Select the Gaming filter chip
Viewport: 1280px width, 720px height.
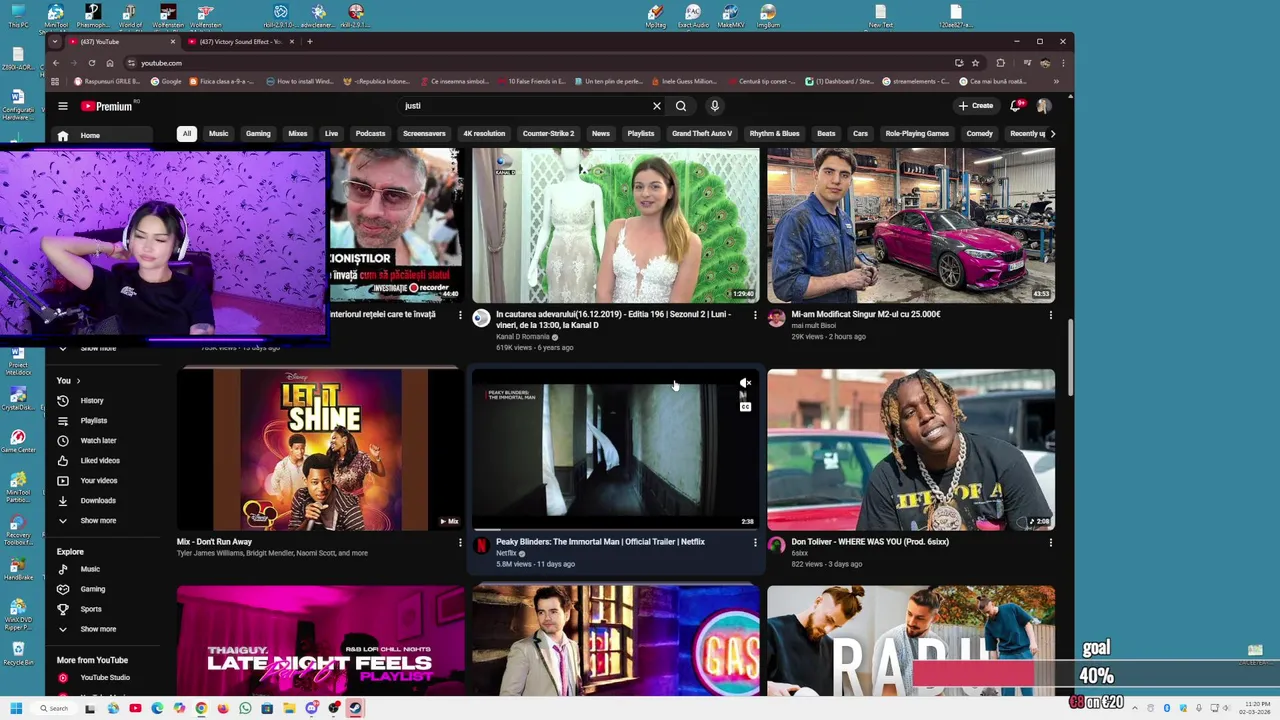click(258, 134)
